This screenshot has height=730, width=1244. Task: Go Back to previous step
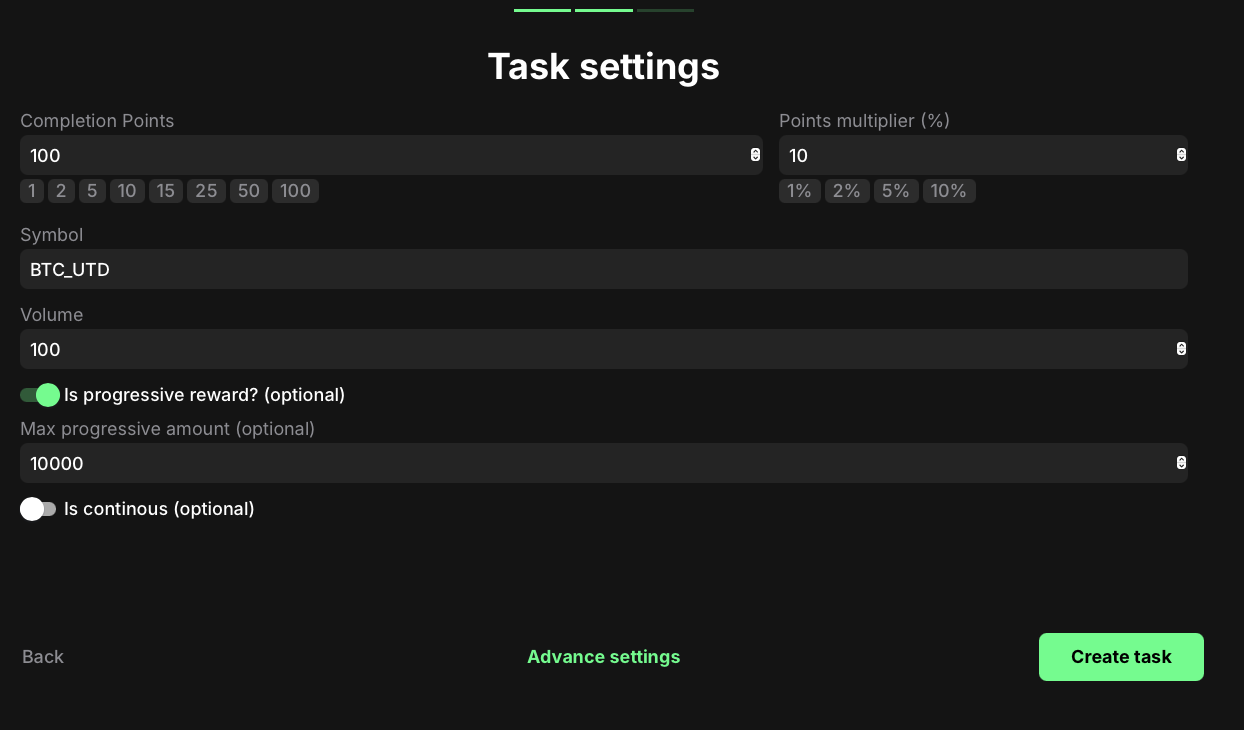click(43, 657)
